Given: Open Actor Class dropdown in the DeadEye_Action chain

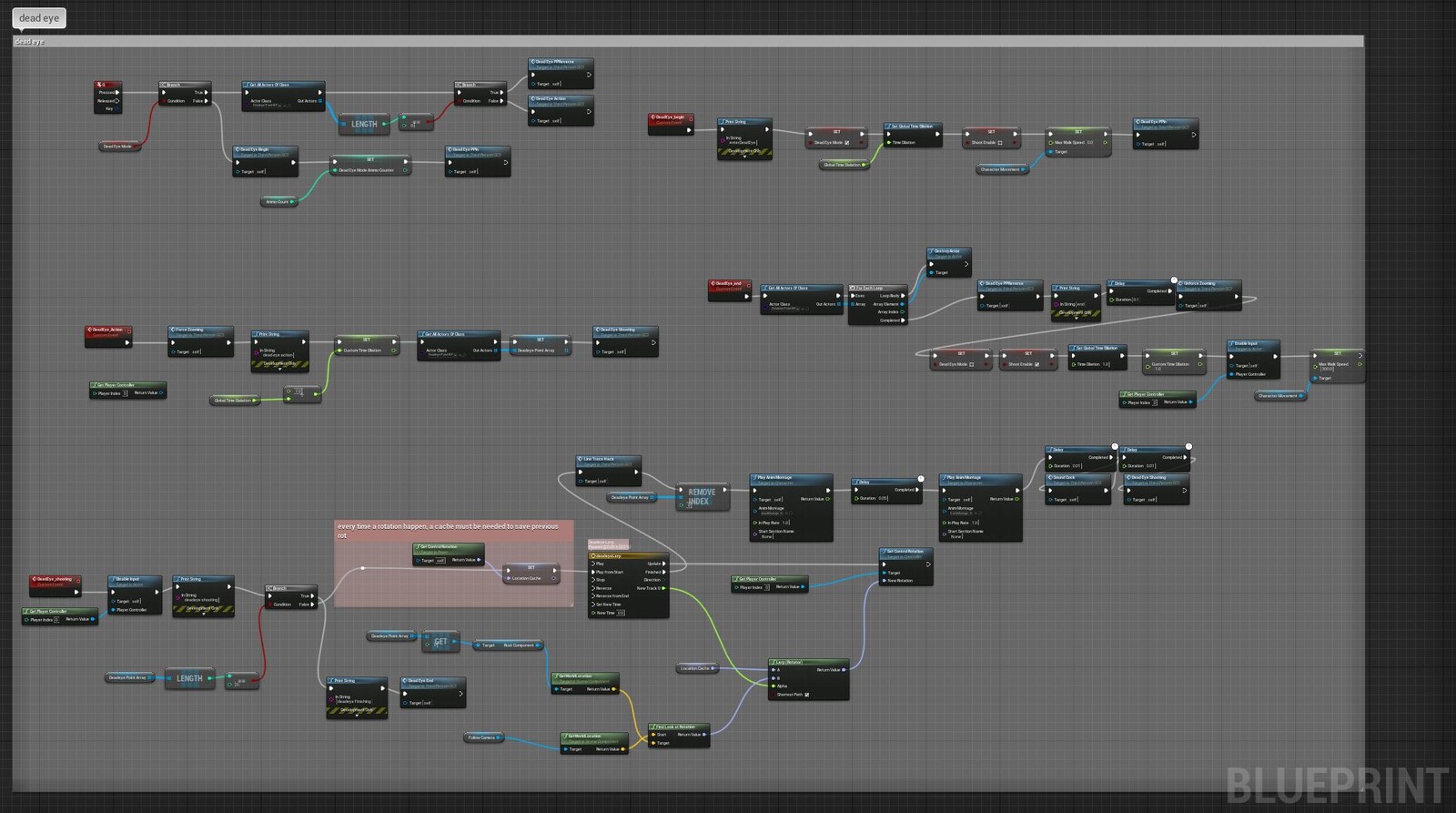Looking at the screenshot, I should 441,355.
